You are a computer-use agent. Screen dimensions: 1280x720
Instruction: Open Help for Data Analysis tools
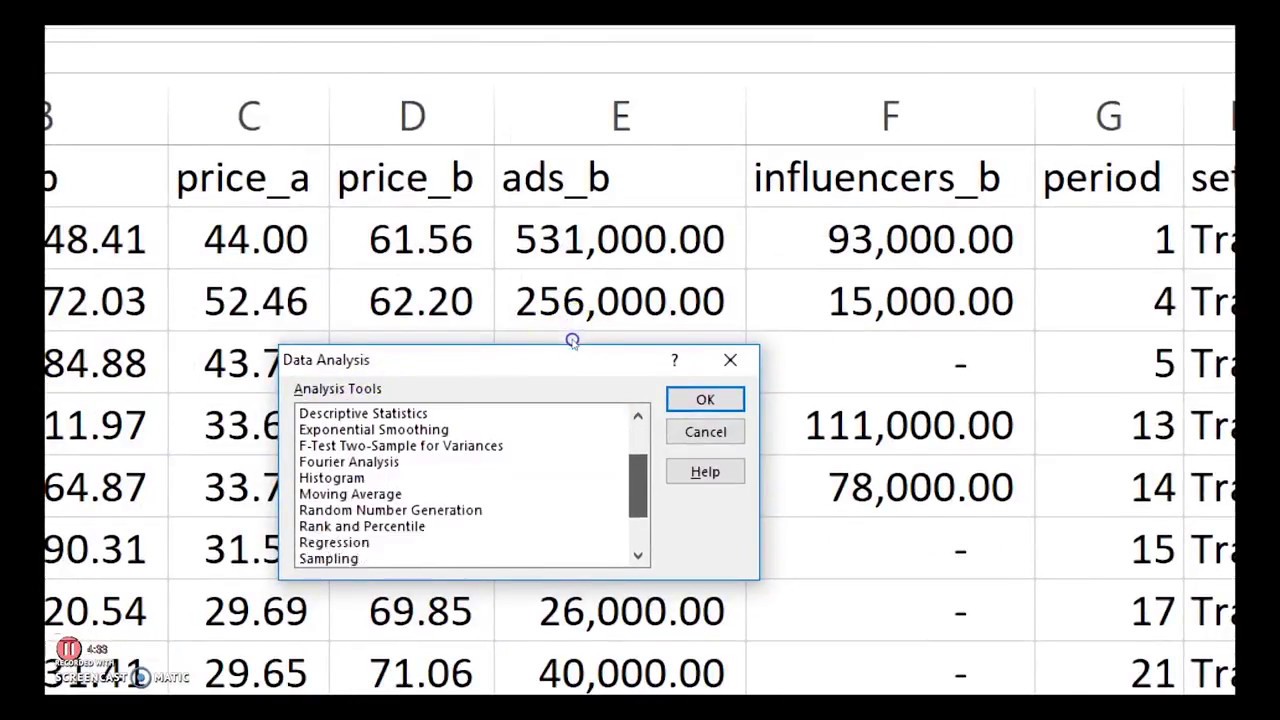[x=705, y=472]
